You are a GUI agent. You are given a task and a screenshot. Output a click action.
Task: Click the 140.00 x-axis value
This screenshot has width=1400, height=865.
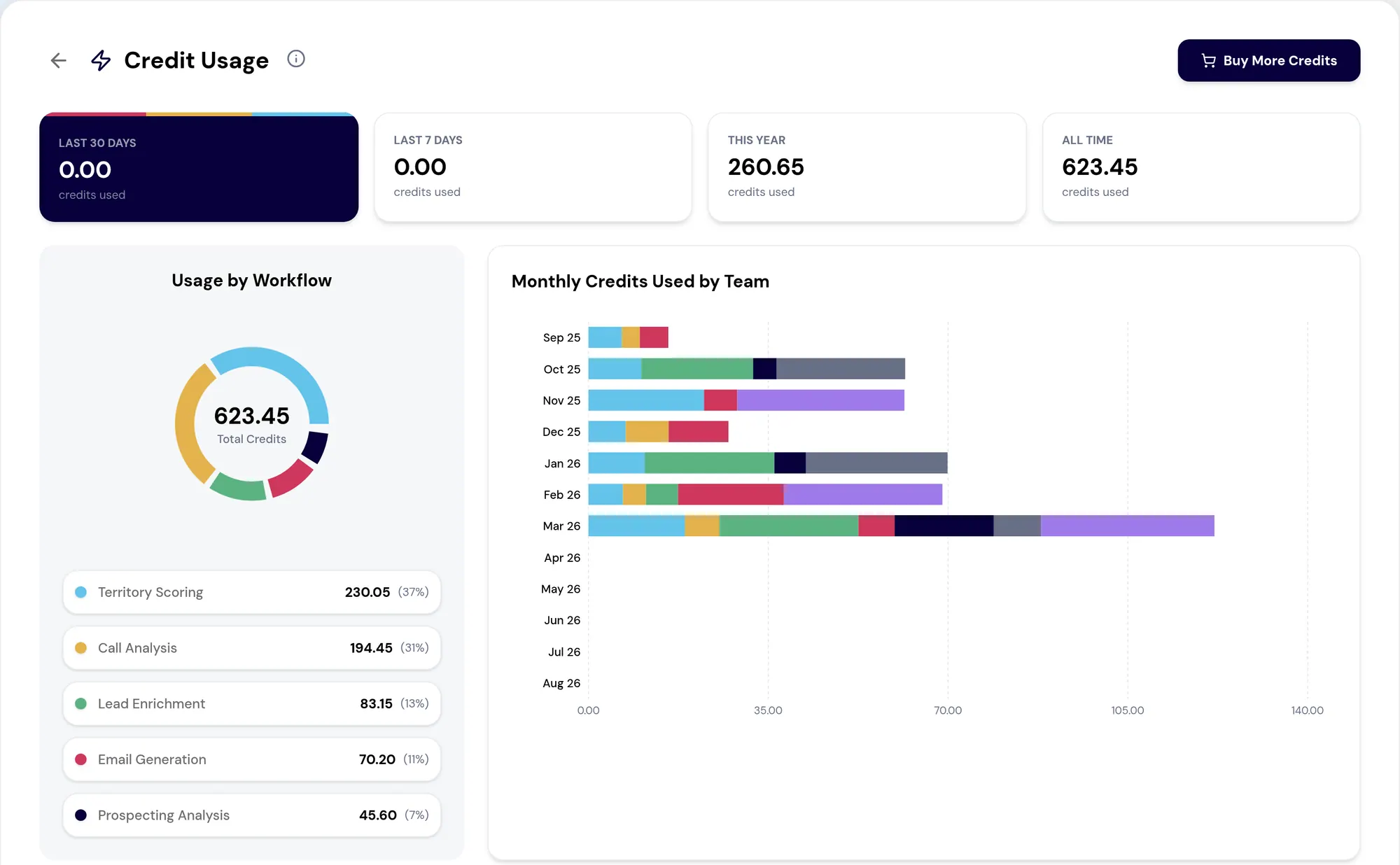pos(1307,710)
